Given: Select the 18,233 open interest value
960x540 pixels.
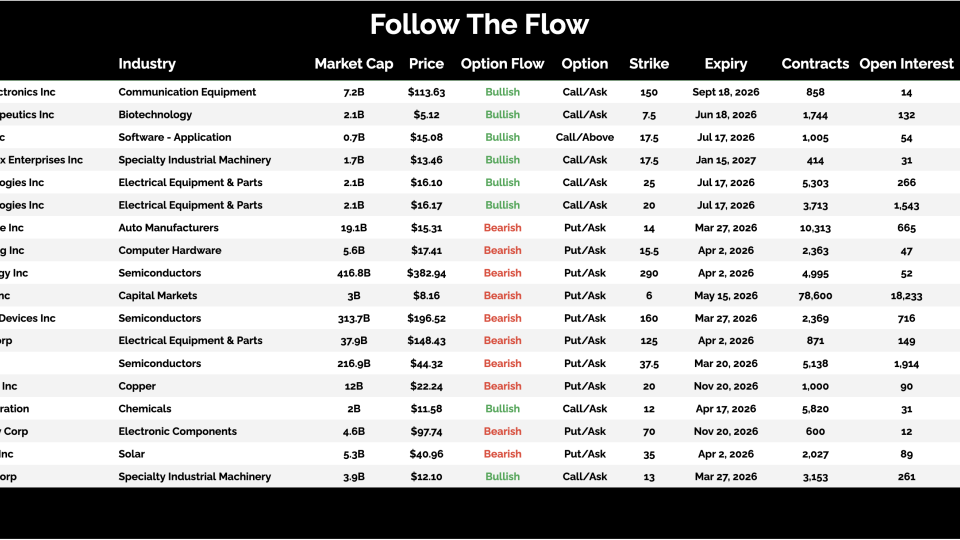Looking at the screenshot, I should 906,296.
